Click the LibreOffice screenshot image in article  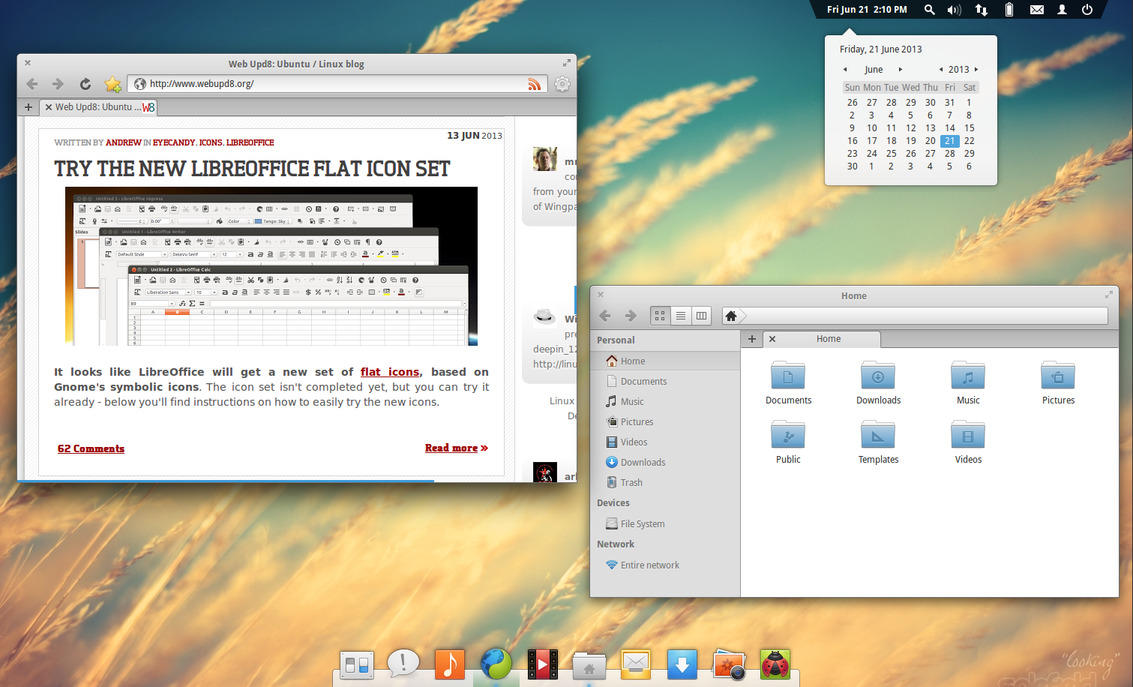point(271,266)
